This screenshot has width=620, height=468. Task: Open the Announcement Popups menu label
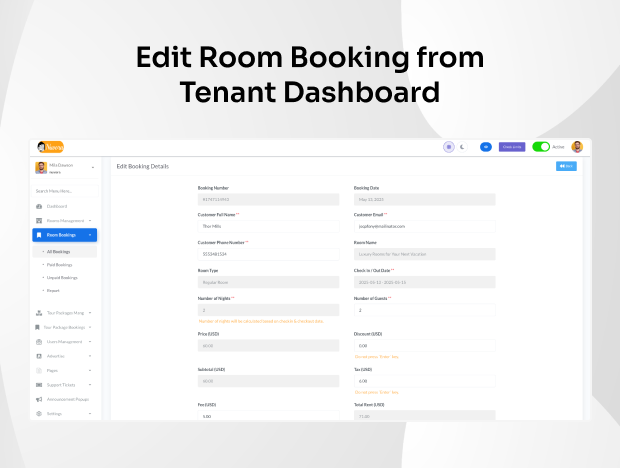(68, 399)
